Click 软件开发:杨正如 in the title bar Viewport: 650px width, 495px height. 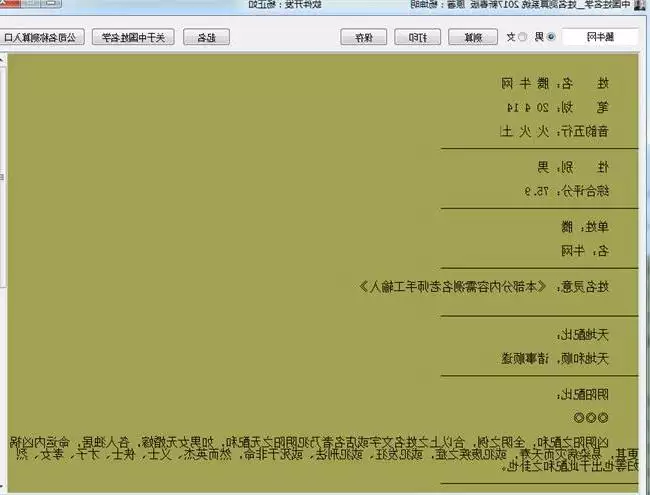pyautogui.click(x=285, y=5)
